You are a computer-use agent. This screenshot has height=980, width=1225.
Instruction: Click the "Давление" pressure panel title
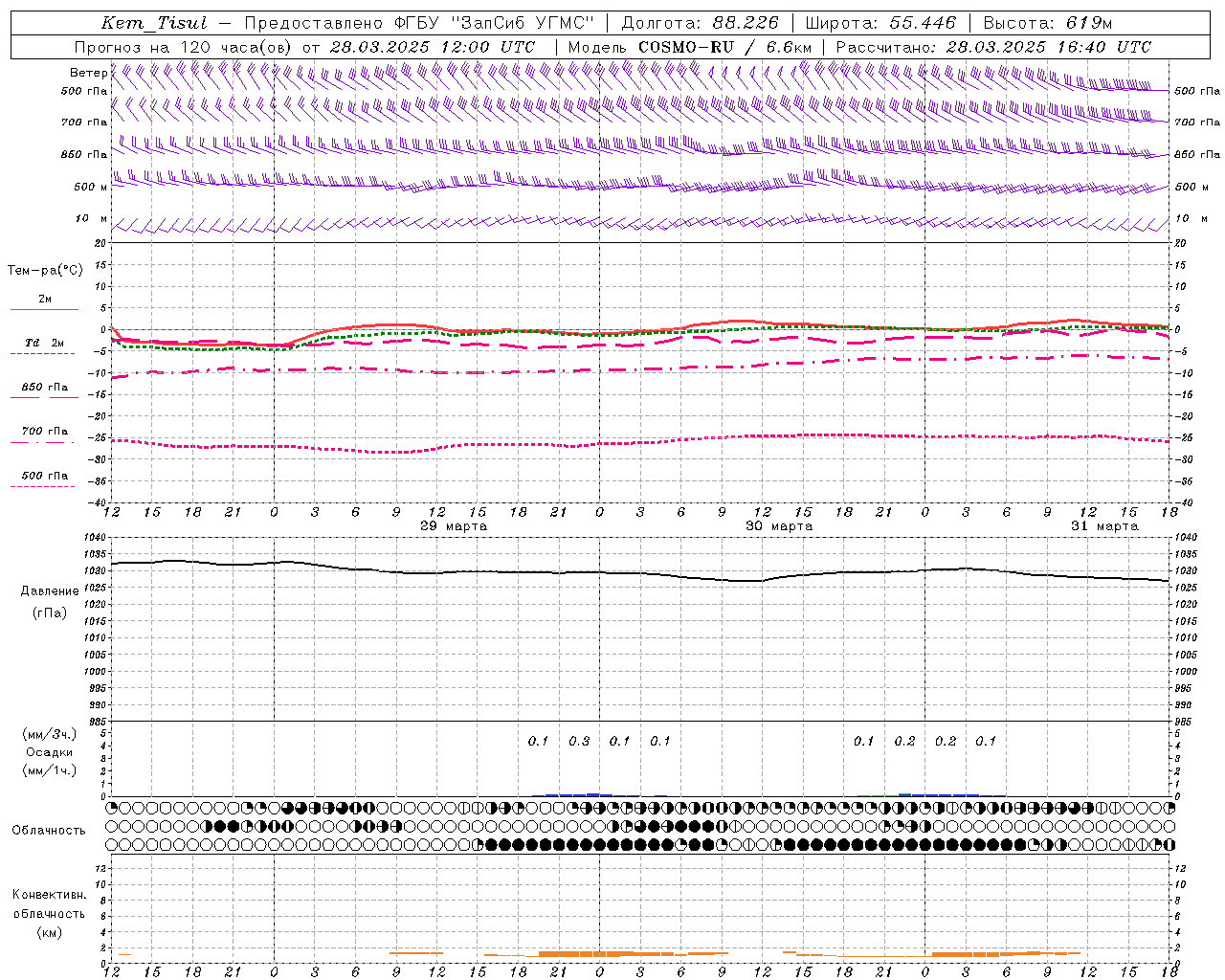(50, 591)
